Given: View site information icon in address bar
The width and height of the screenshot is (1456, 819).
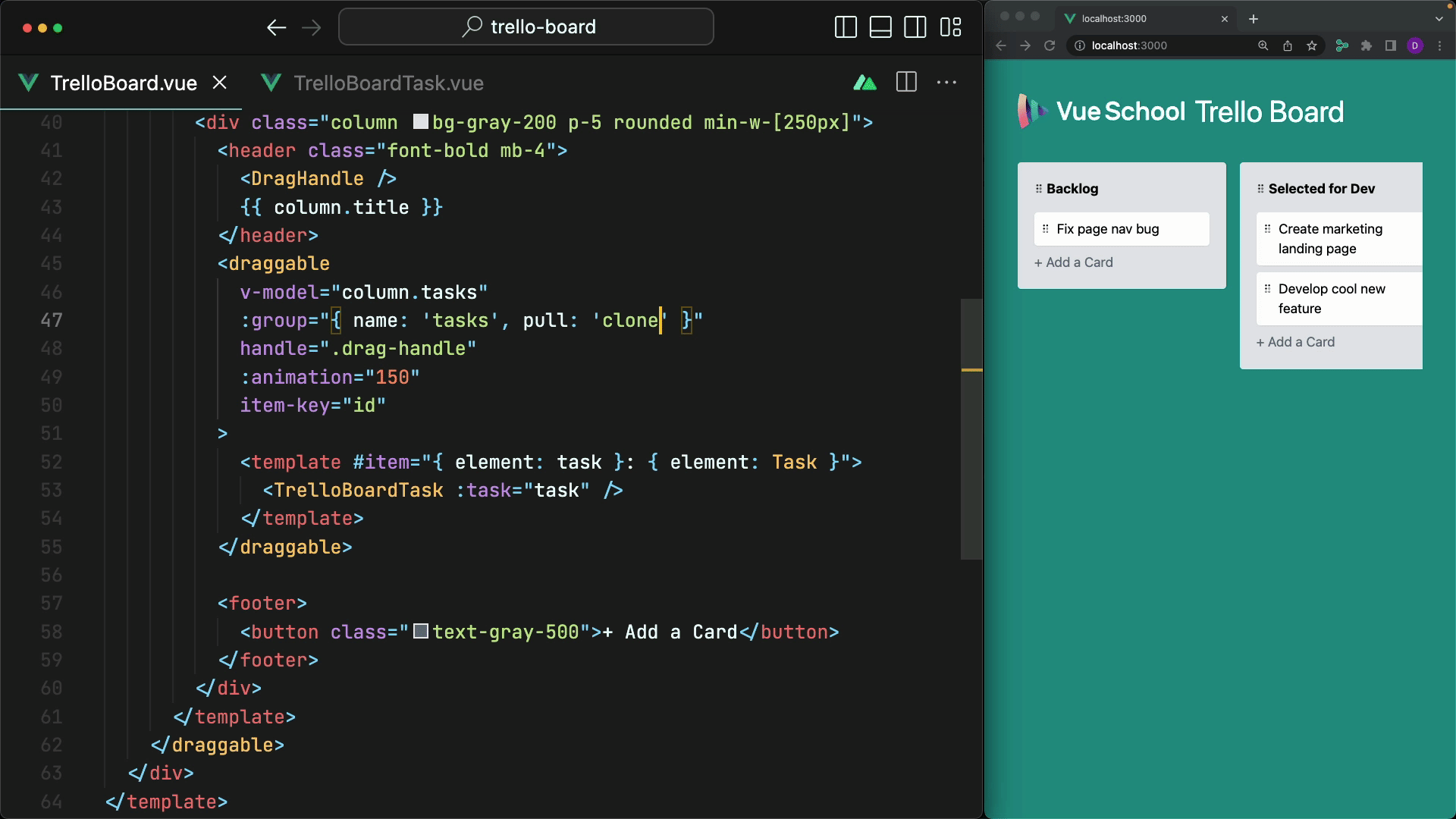Looking at the screenshot, I should [x=1080, y=45].
